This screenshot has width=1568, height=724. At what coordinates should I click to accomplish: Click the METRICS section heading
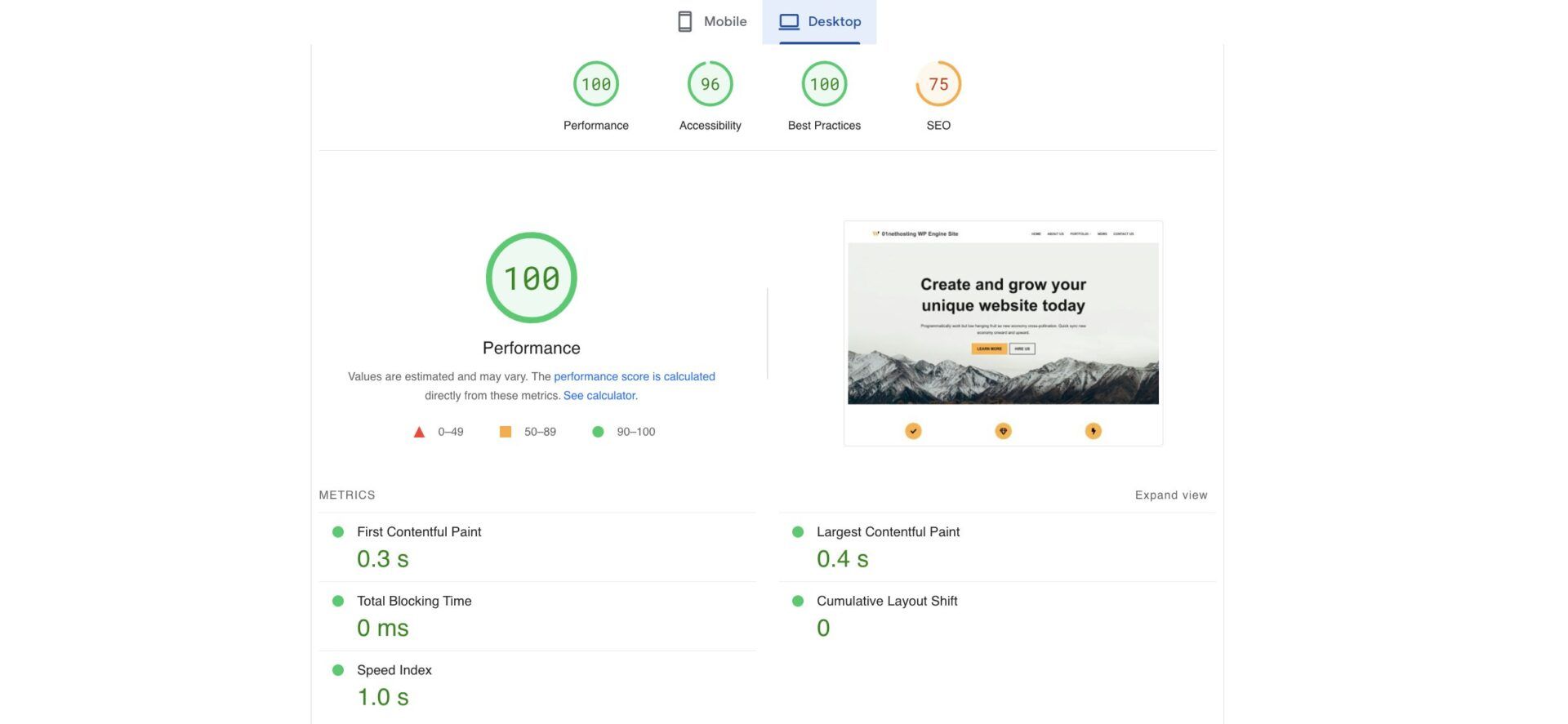(x=347, y=495)
